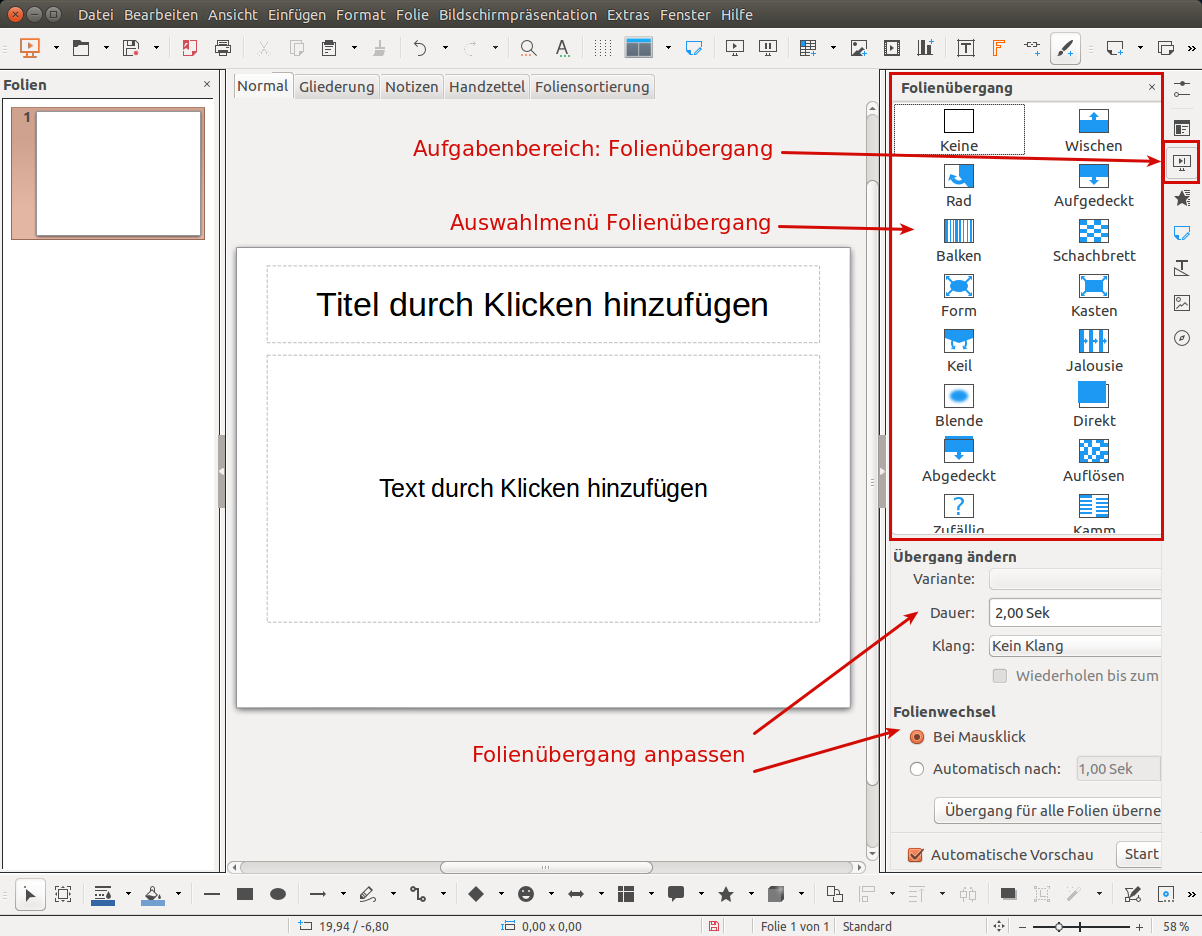Open the slide transition sidebar tab
This screenshot has height=936, width=1202.
click(x=1182, y=161)
